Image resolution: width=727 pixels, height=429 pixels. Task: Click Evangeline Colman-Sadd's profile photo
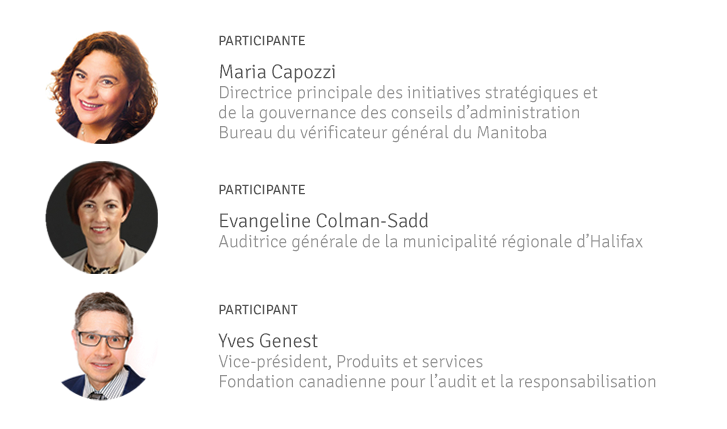point(102,218)
